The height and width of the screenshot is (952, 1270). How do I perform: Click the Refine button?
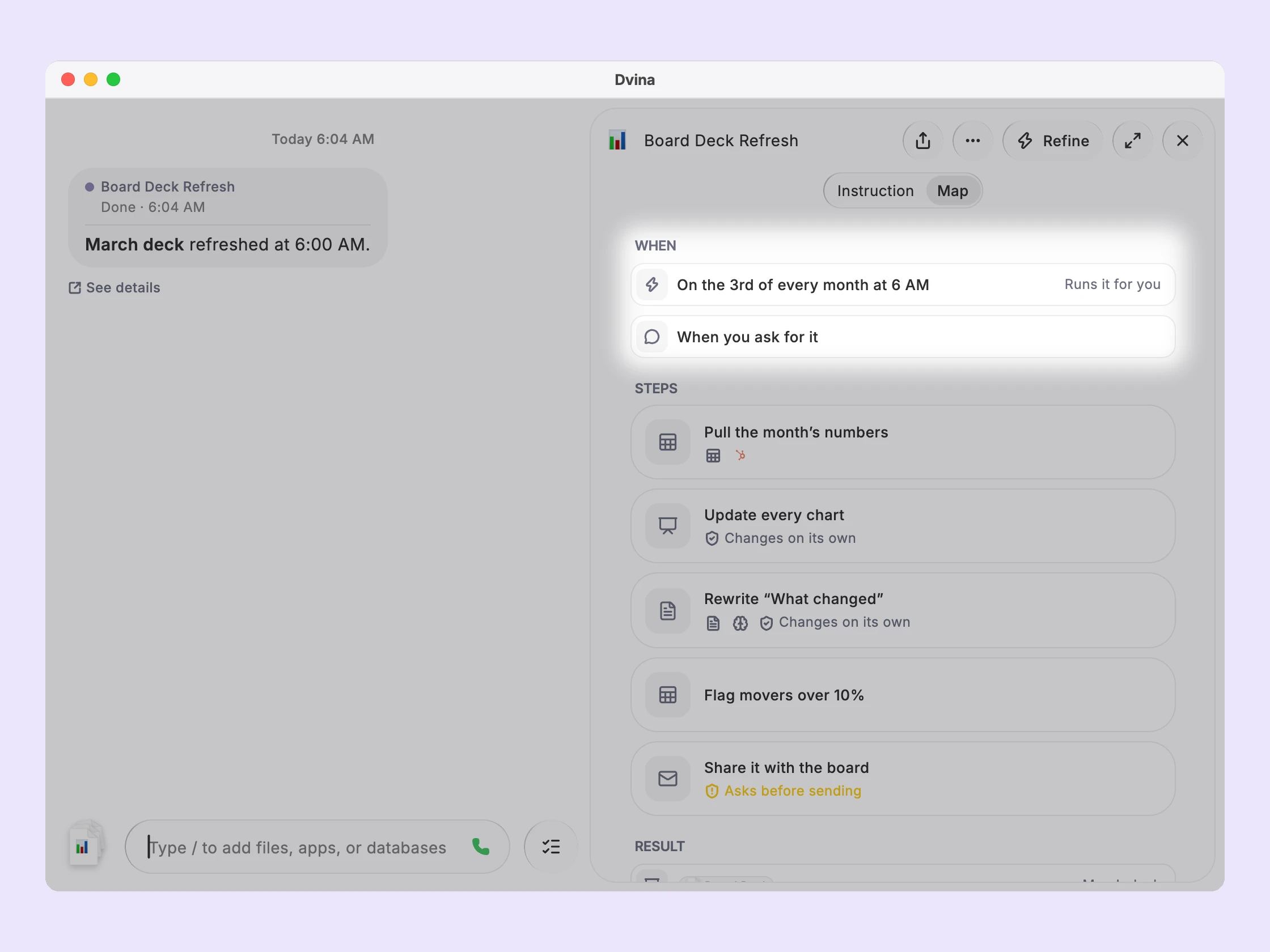tap(1053, 141)
